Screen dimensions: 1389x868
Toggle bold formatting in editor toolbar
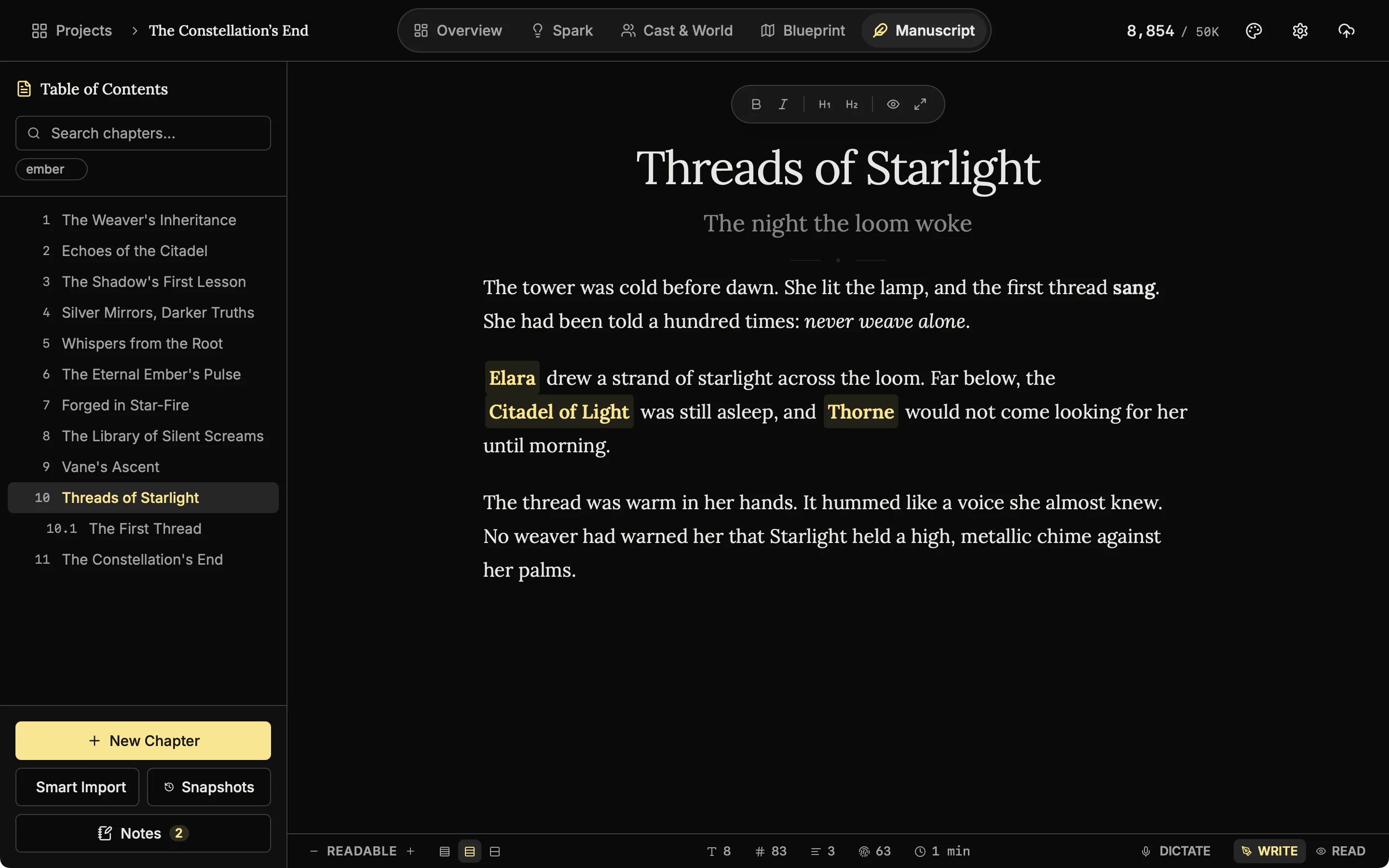click(x=756, y=104)
